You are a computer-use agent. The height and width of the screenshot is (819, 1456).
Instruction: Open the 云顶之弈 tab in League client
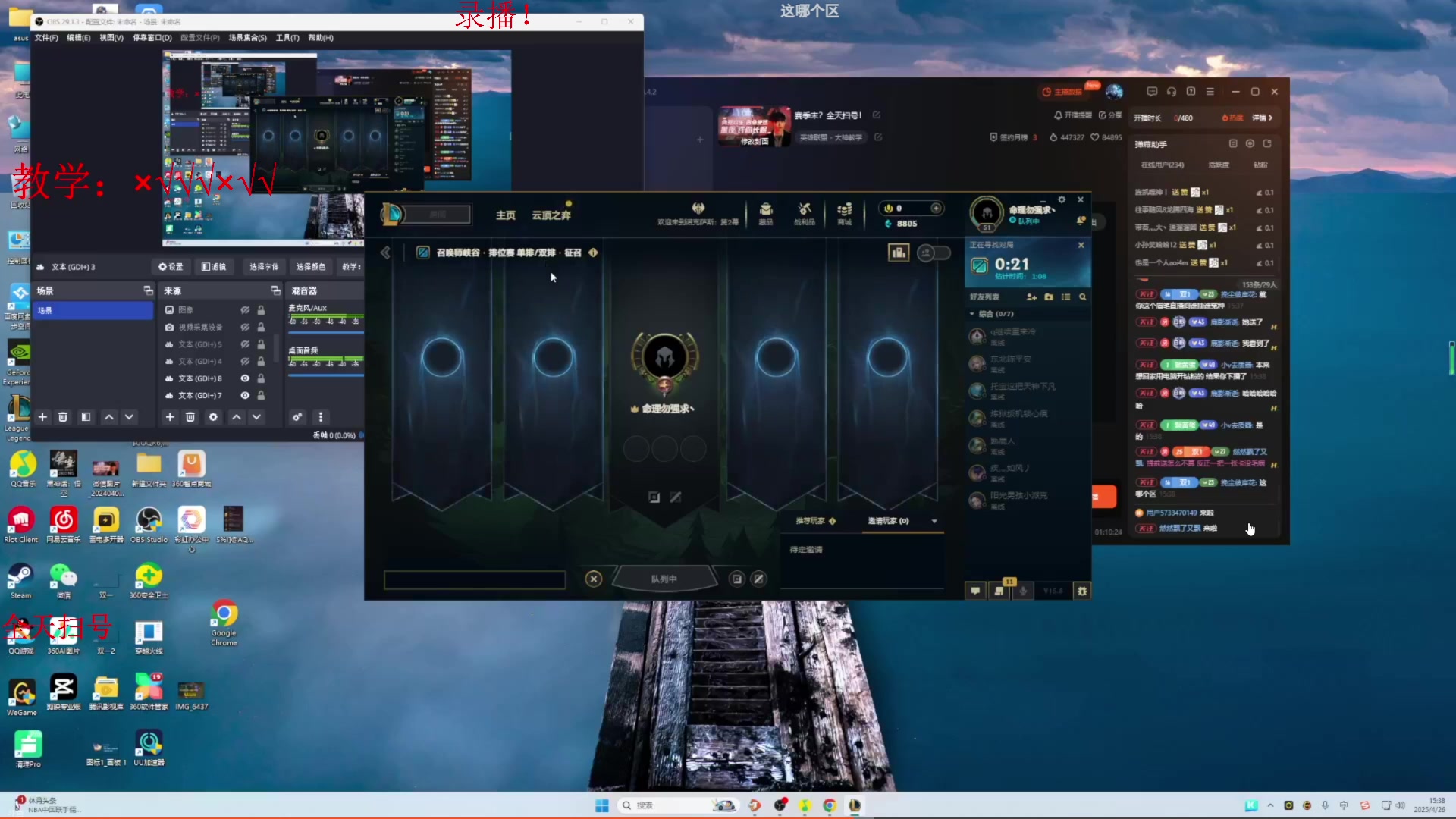[551, 215]
